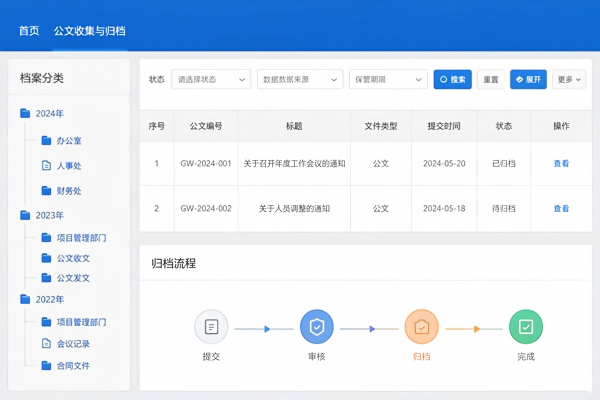Click the 合同文件 folder icon
This screenshot has width=600, height=400.
pos(46,366)
